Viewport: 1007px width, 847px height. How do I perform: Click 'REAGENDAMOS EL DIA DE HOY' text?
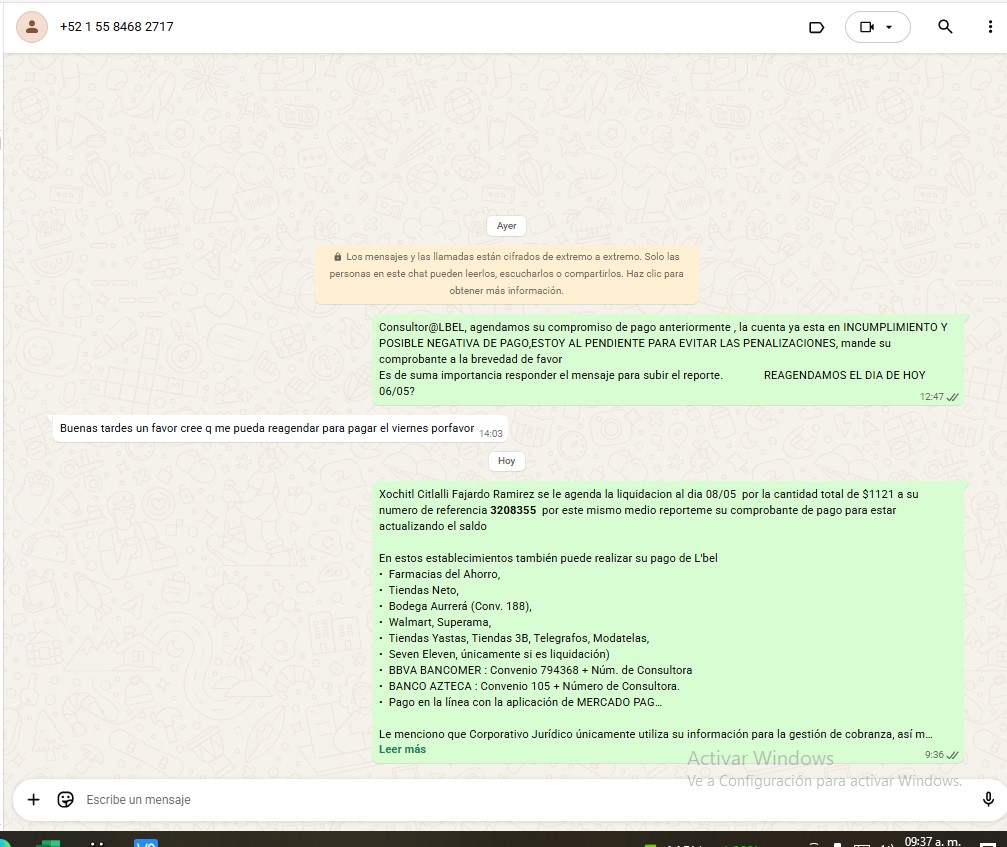(845, 375)
